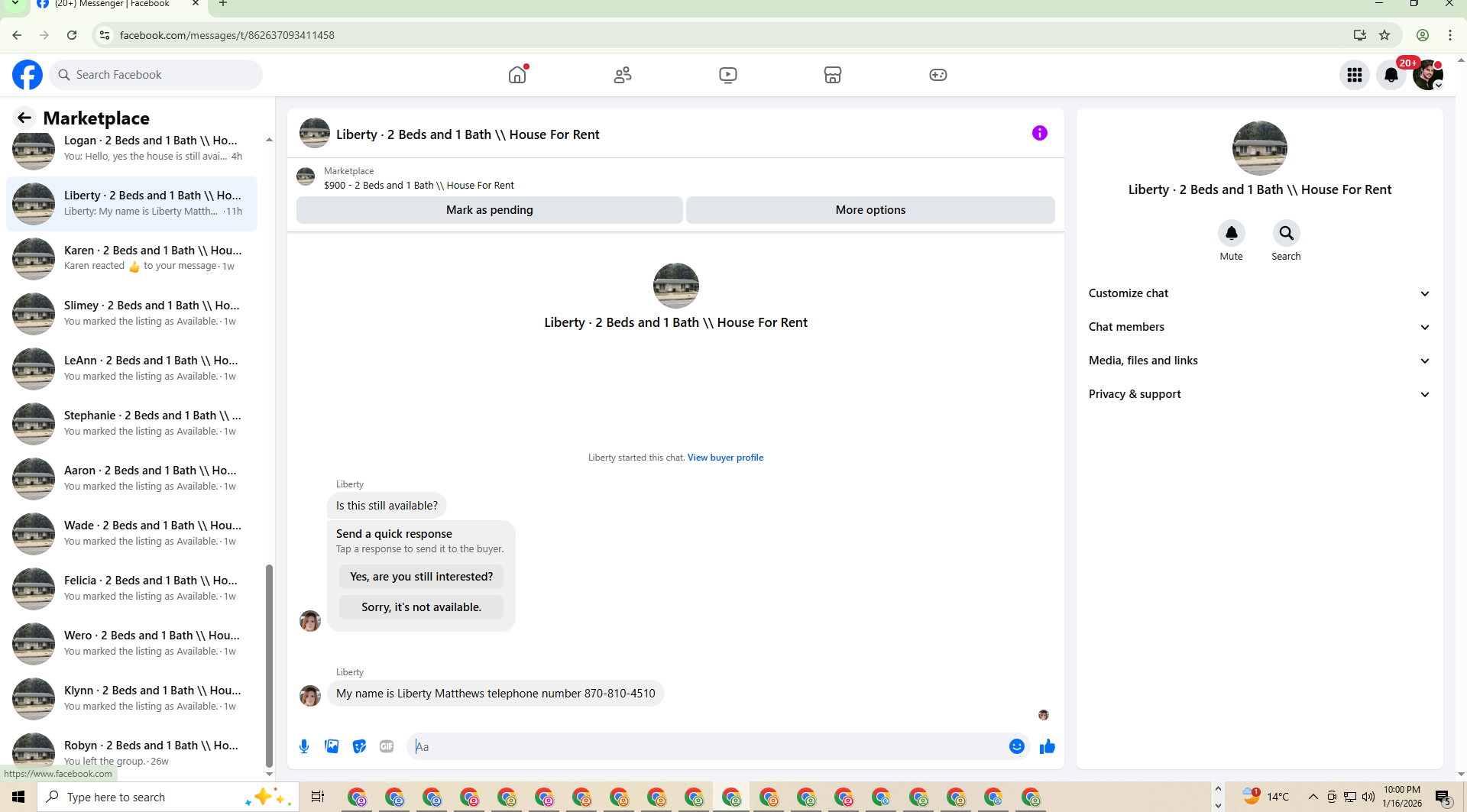
Task: Open Aaron conversation
Action: pyautogui.click(x=131, y=479)
